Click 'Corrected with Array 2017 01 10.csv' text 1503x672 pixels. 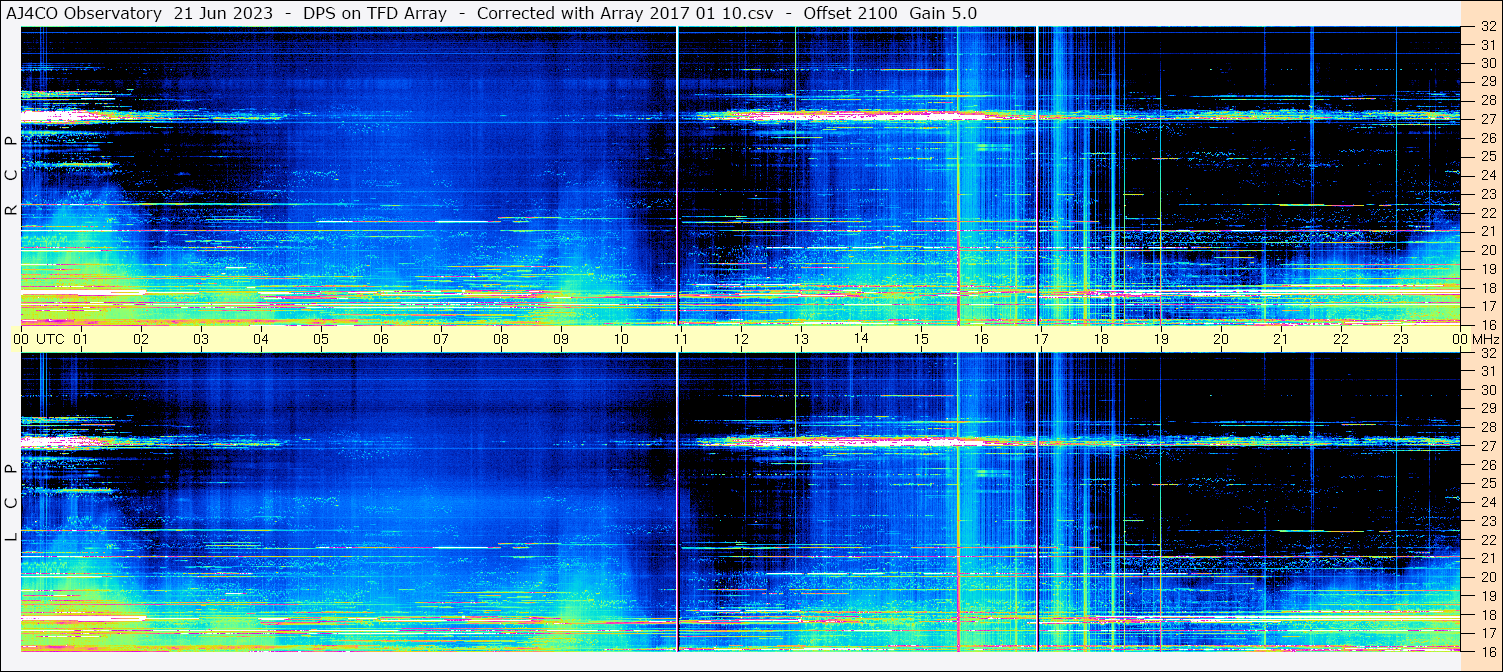[x=625, y=13]
